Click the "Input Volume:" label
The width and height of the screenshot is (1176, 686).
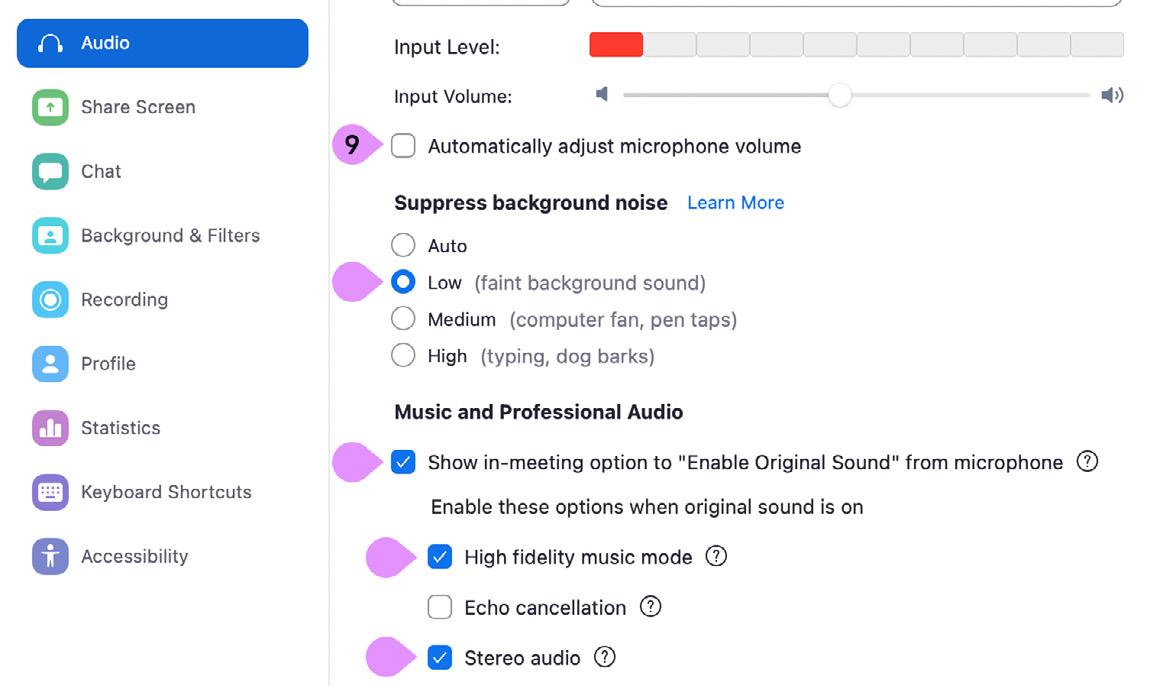click(453, 96)
